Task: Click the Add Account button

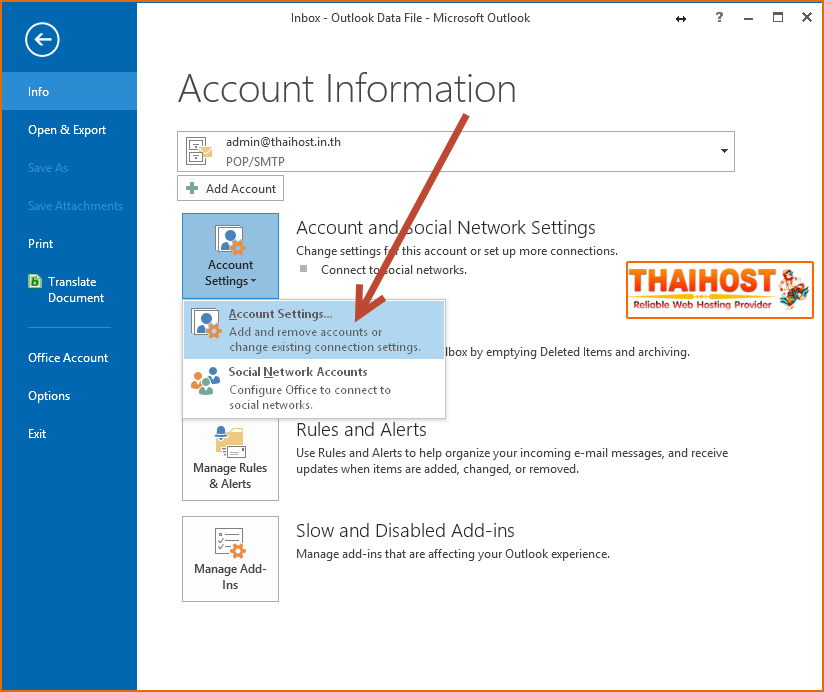Action: [230, 189]
